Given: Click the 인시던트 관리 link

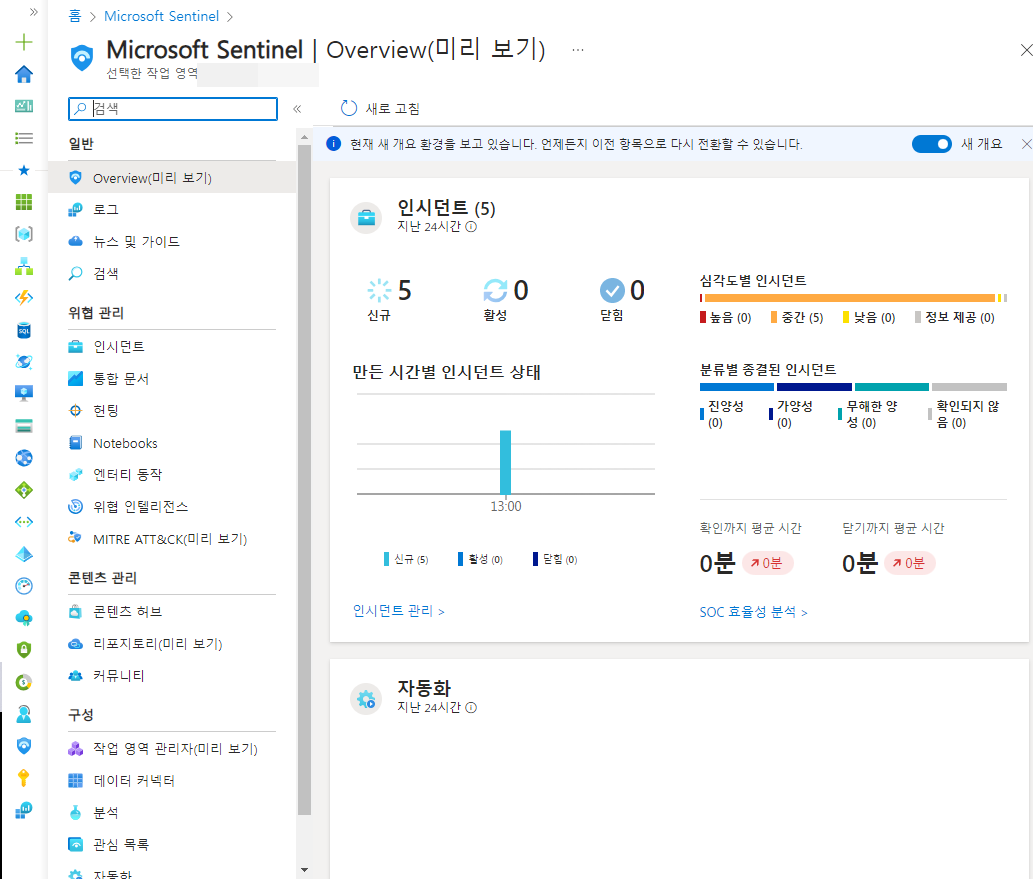Looking at the screenshot, I should click(399, 611).
